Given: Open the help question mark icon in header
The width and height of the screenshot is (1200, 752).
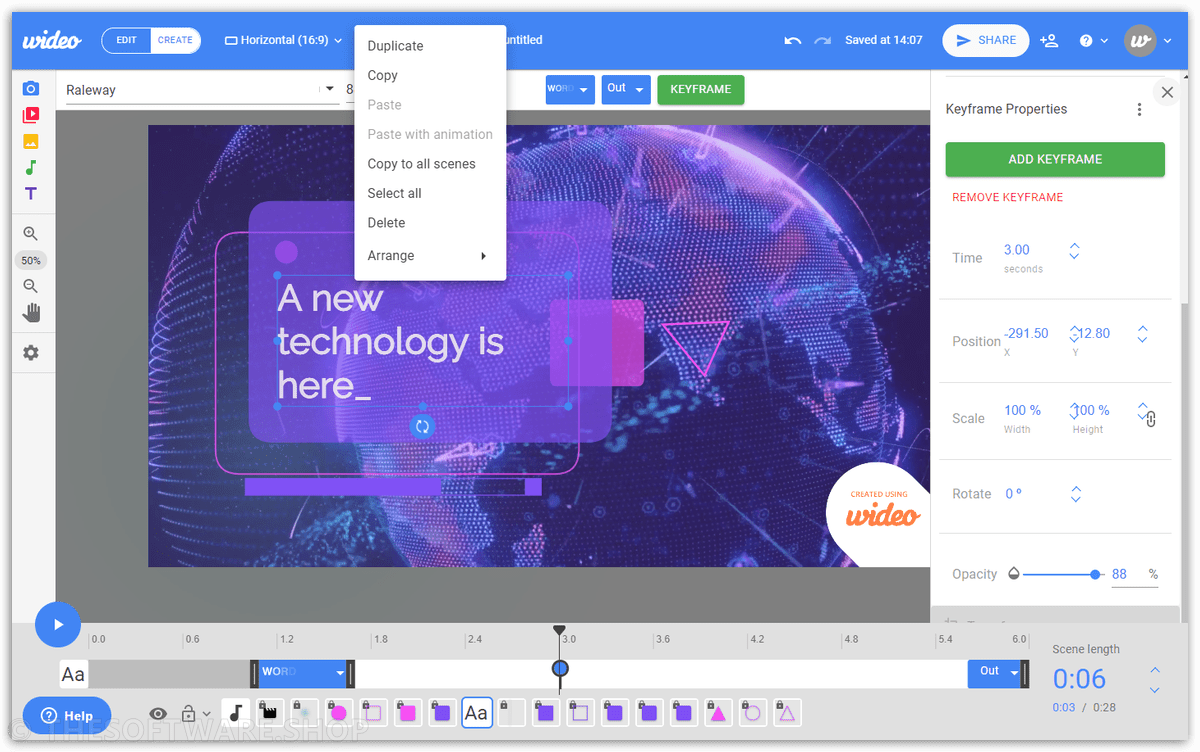Looking at the screenshot, I should click(x=1086, y=41).
